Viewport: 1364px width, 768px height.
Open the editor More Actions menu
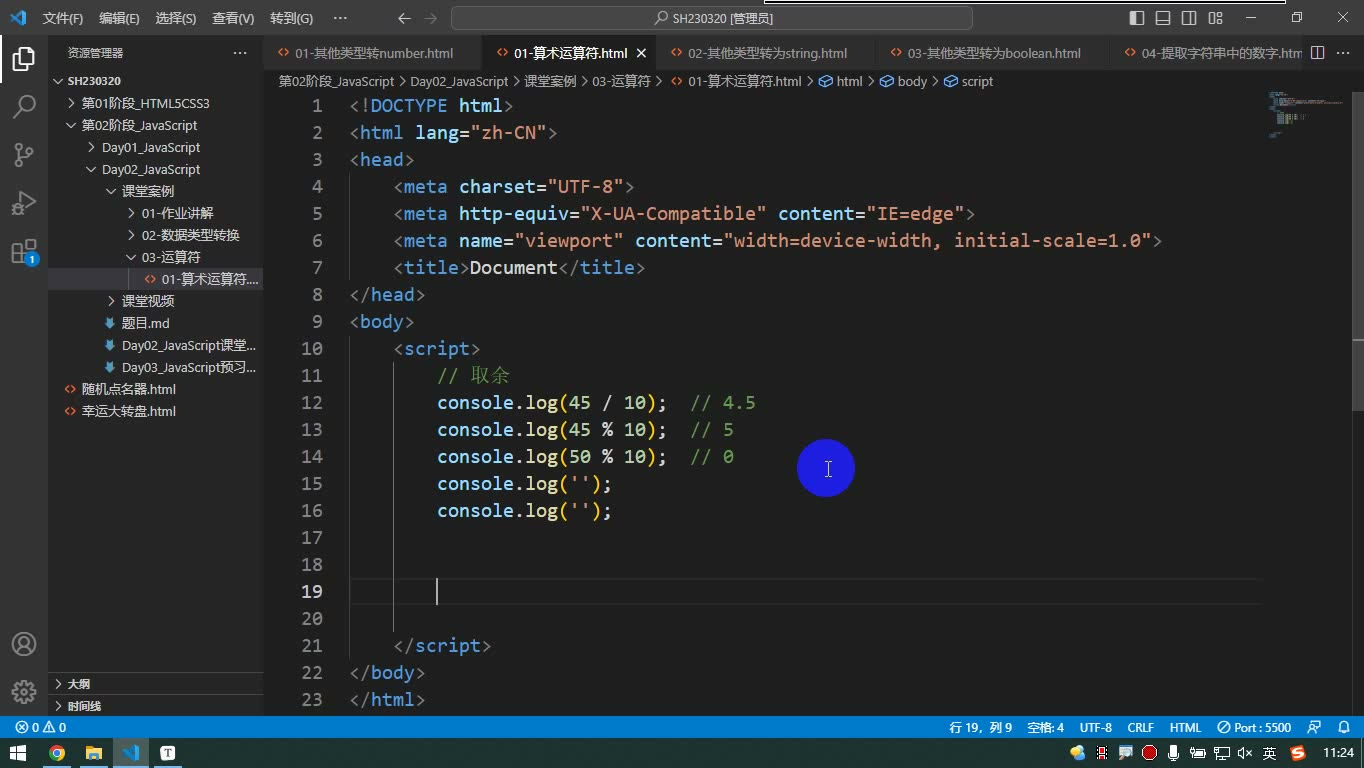click(x=1343, y=53)
